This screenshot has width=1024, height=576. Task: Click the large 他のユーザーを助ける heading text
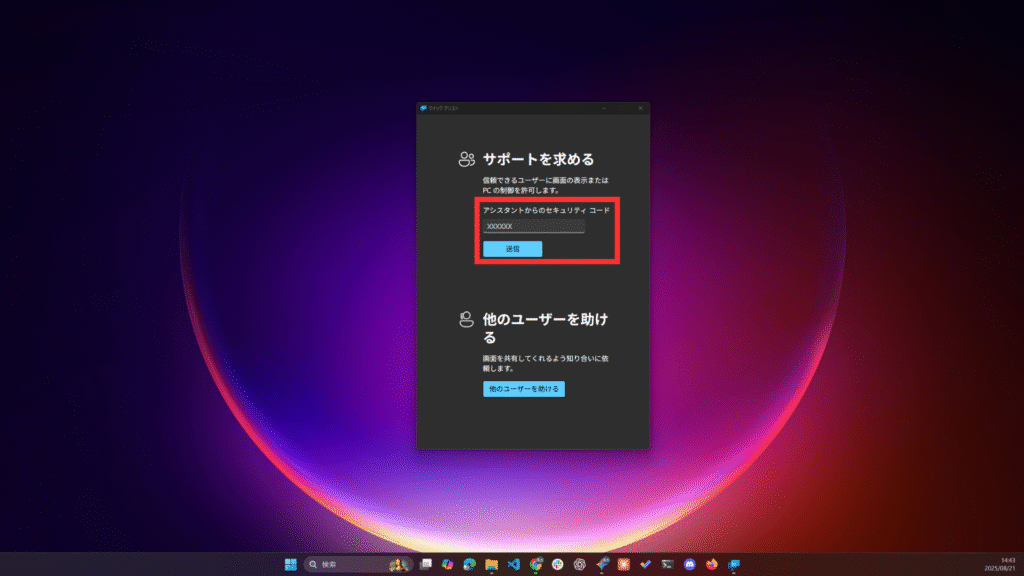[545, 328]
